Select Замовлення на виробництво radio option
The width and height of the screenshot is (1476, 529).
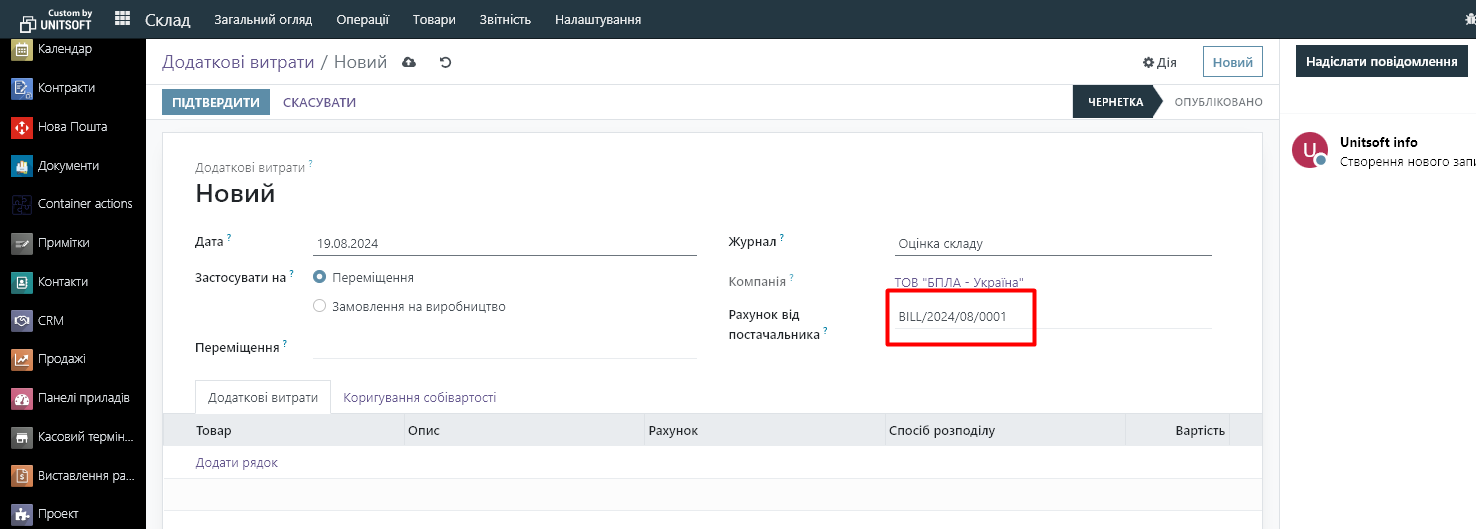(320, 306)
